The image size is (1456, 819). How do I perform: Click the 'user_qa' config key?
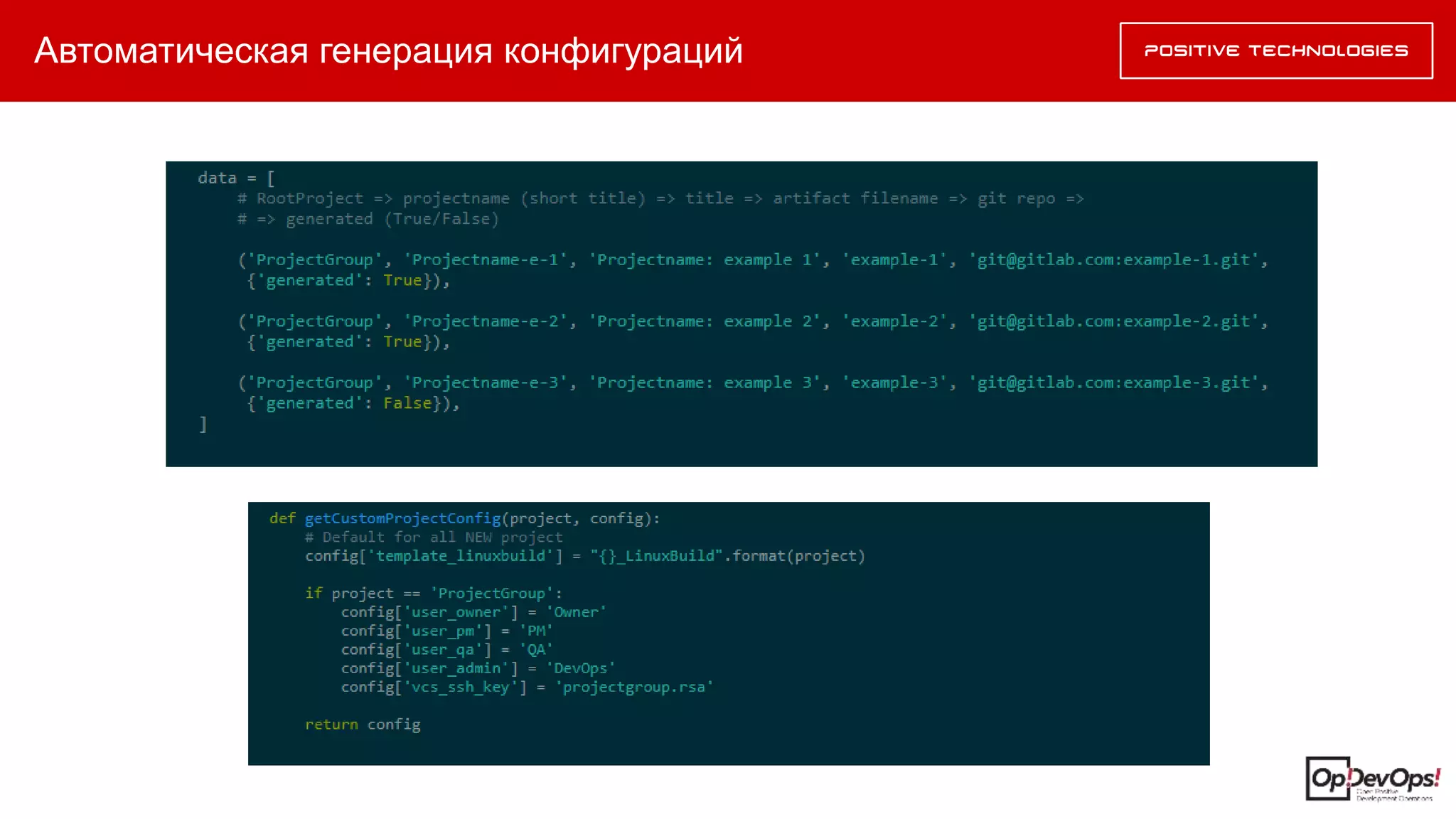pos(443,649)
